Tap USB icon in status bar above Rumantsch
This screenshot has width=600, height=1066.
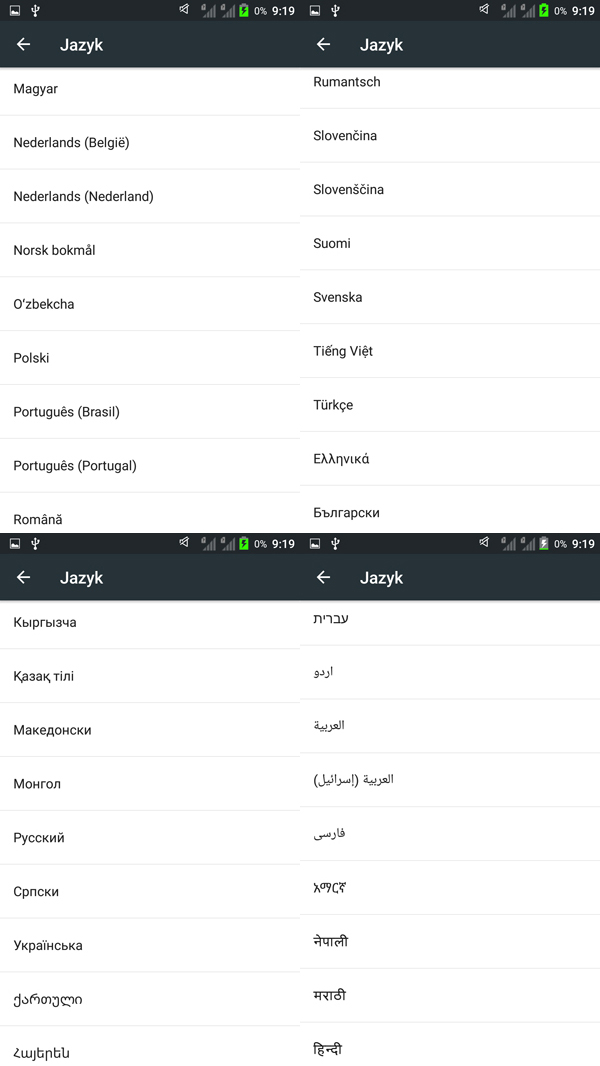[x=335, y=10]
